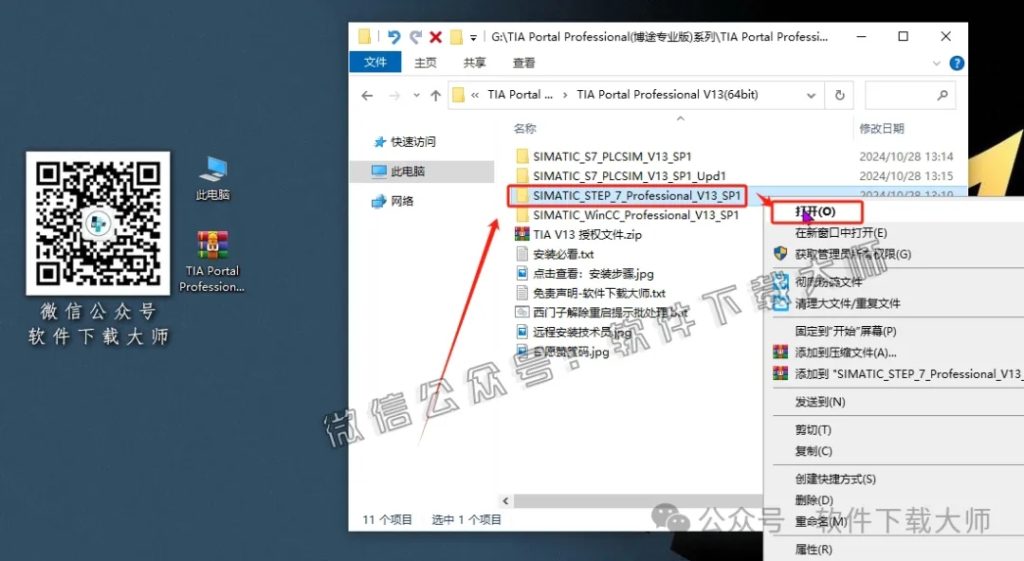The height and width of the screenshot is (561, 1024).
Task: Click image icon of 安装步骤.jpg
Action: coord(522,274)
